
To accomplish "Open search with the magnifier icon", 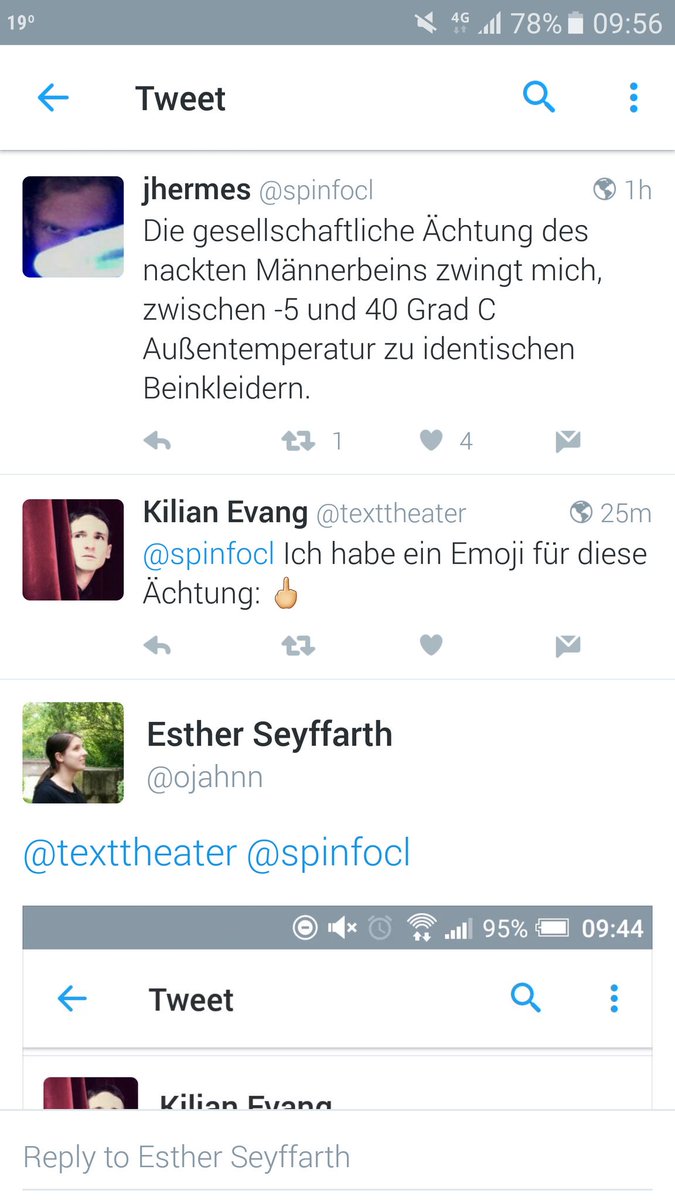I will (538, 97).
